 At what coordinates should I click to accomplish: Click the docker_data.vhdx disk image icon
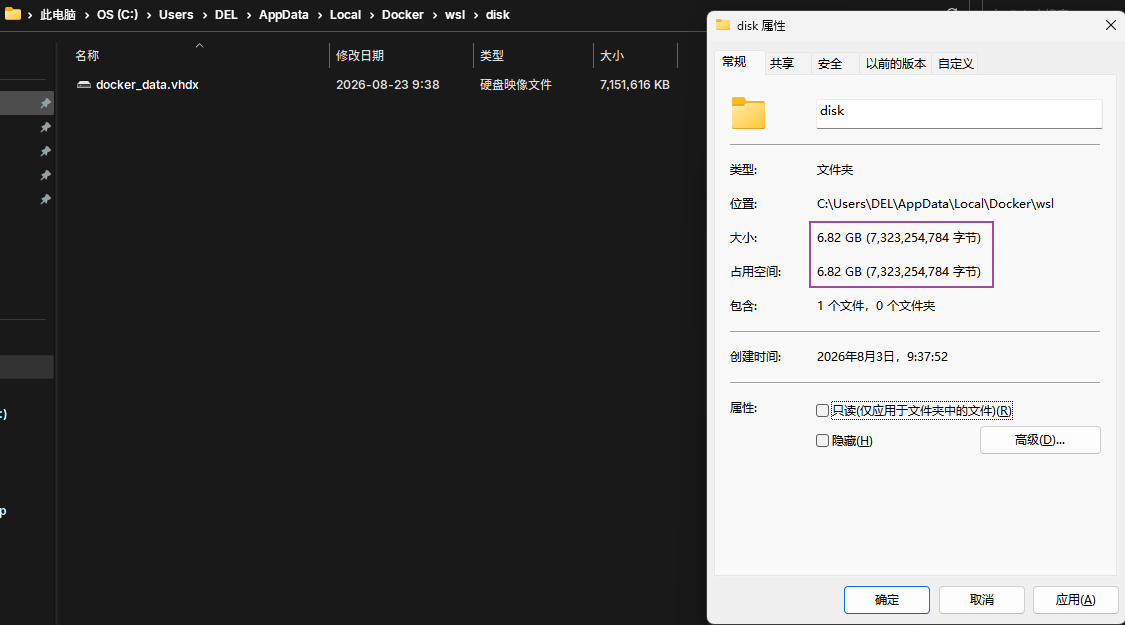tap(84, 85)
